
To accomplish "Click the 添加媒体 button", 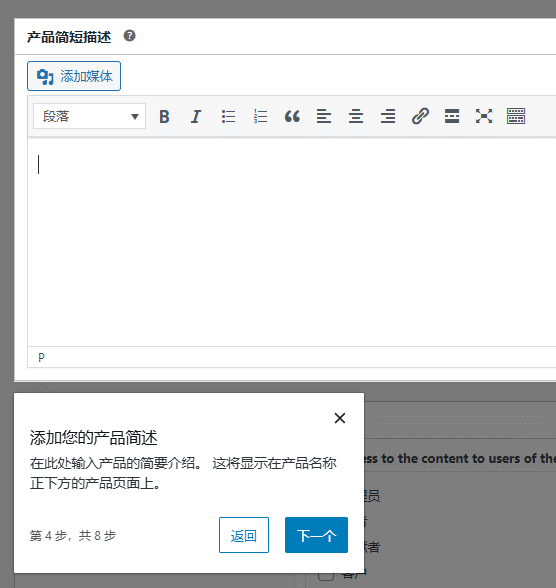I will 74,76.
